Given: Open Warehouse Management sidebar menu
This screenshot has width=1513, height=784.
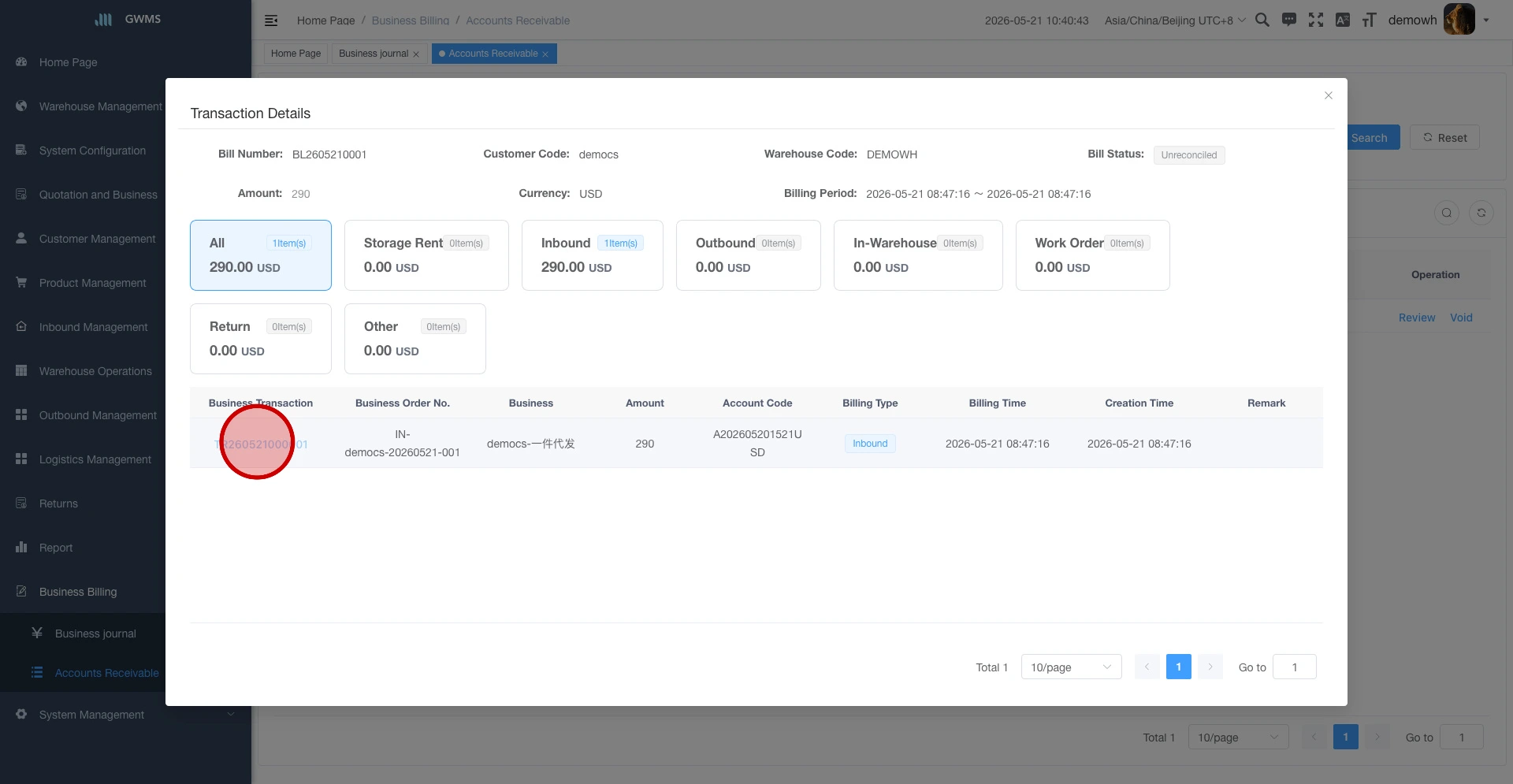Looking at the screenshot, I should [101, 106].
